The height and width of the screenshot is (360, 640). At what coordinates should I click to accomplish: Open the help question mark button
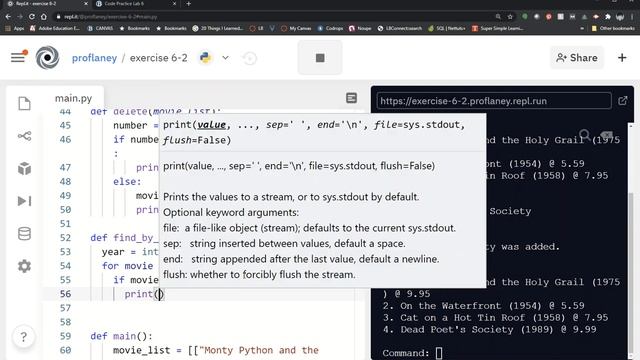click(x=24, y=337)
